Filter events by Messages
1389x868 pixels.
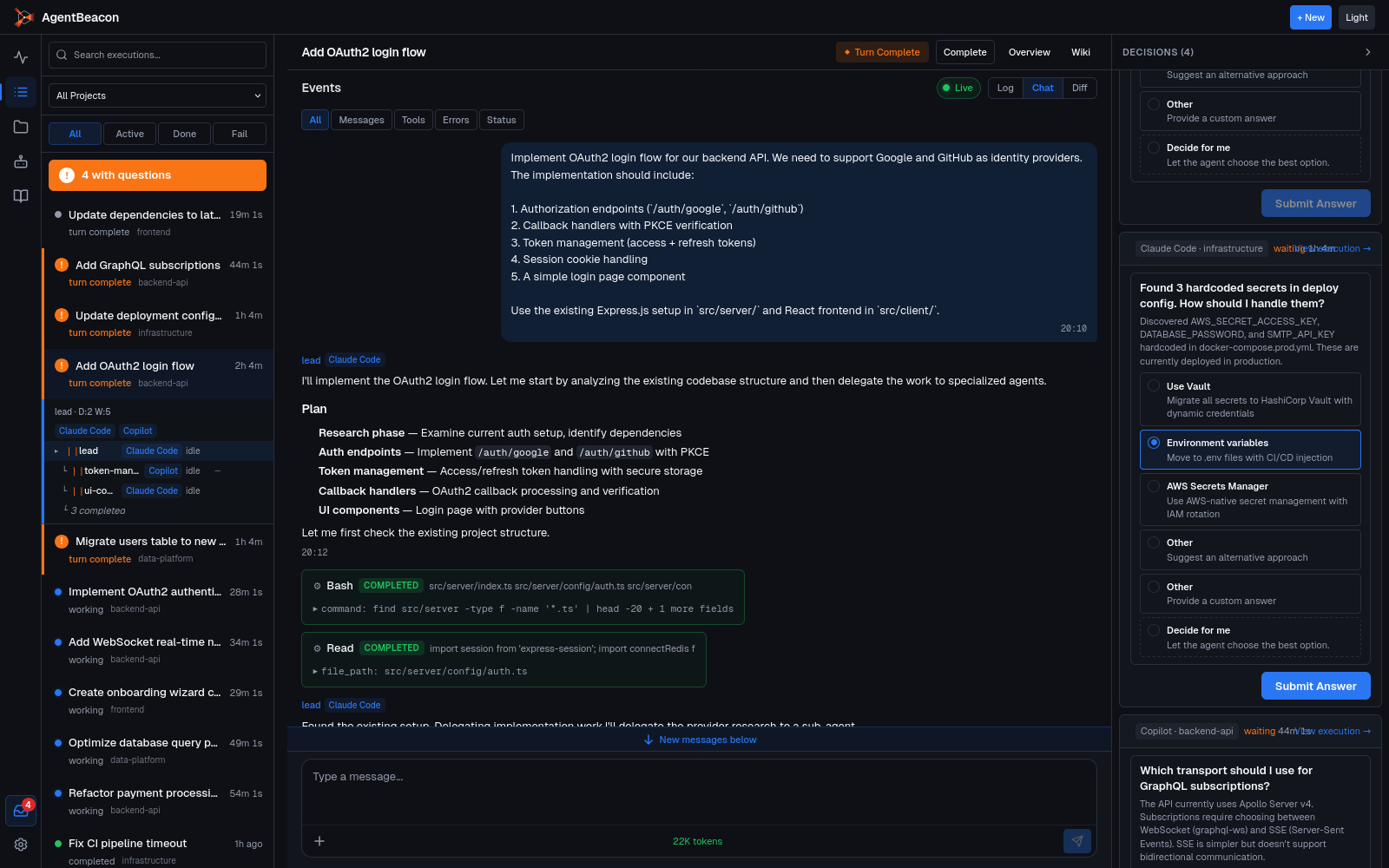coord(361,119)
